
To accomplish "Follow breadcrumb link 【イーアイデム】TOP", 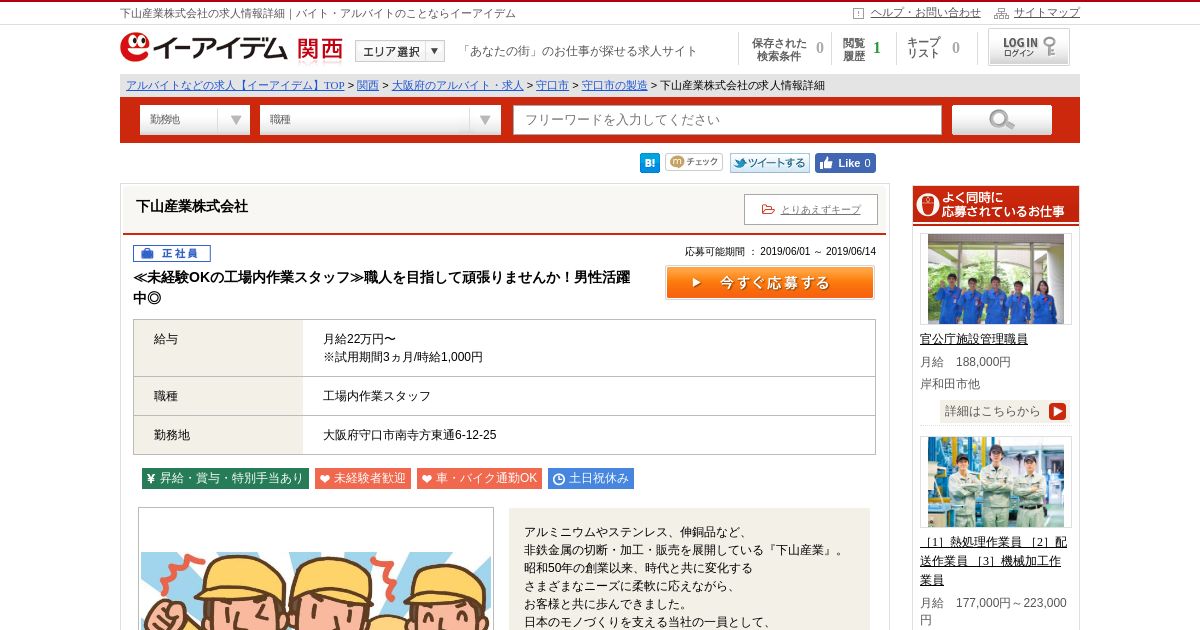I will tap(235, 85).
